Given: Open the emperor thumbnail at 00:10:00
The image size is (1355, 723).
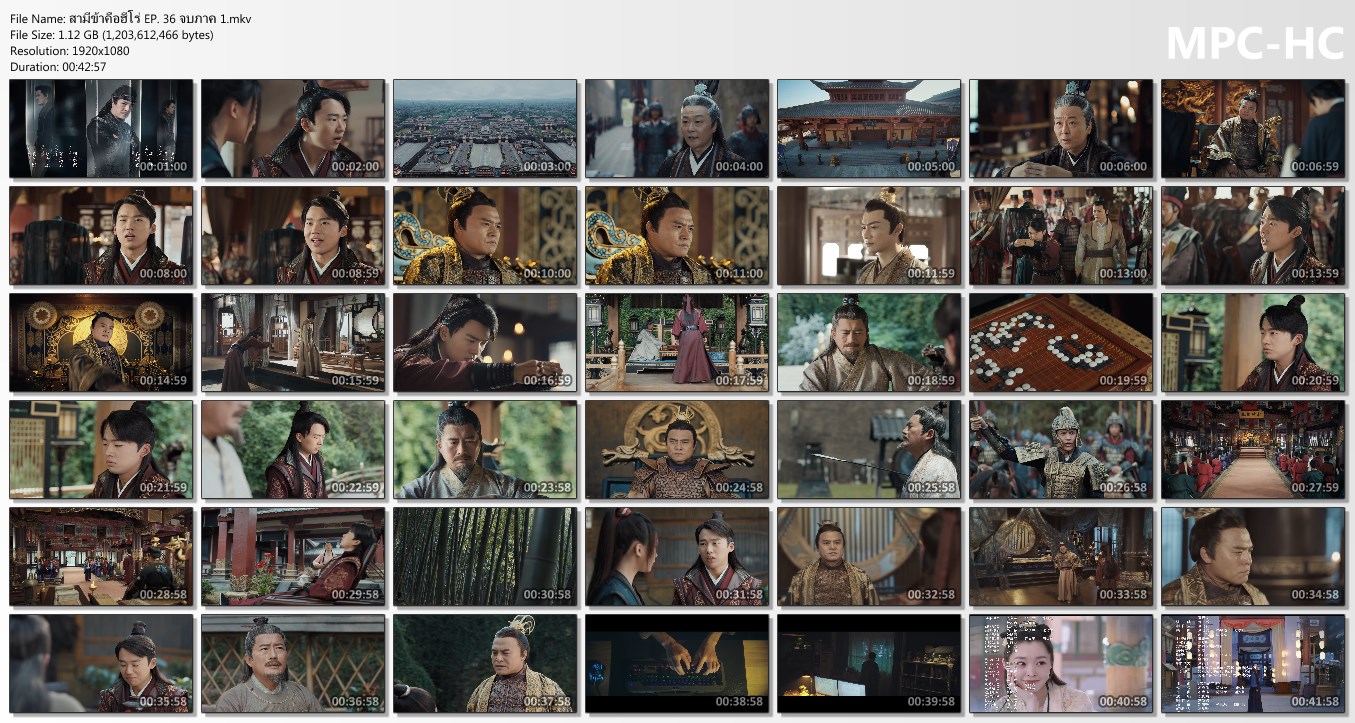Looking at the screenshot, I should pyautogui.click(x=485, y=236).
